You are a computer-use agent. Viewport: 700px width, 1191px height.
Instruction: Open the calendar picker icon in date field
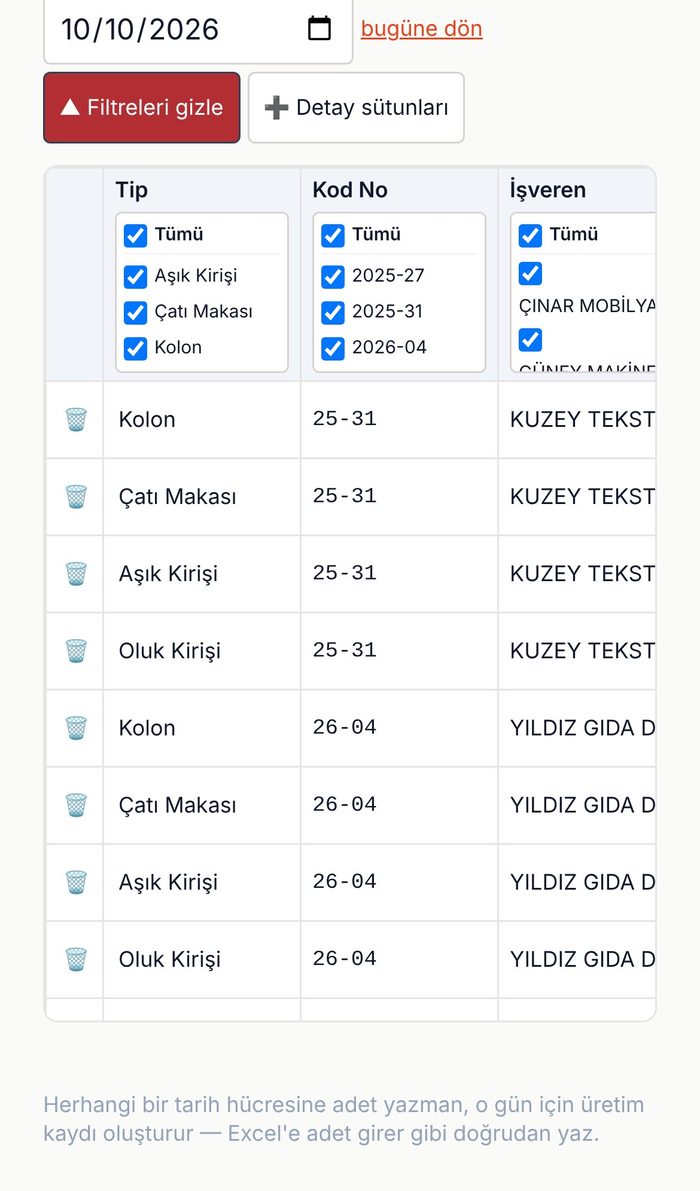pyautogui.click(x=320, y=29)
